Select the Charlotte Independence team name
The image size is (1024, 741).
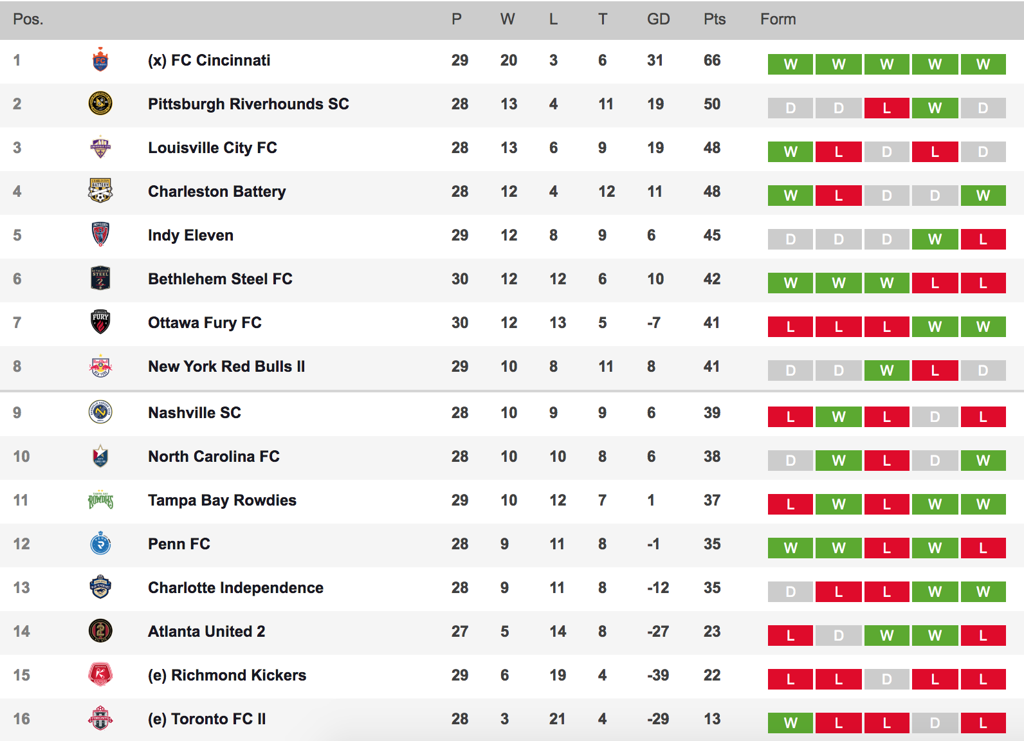[x=236, y=588]
